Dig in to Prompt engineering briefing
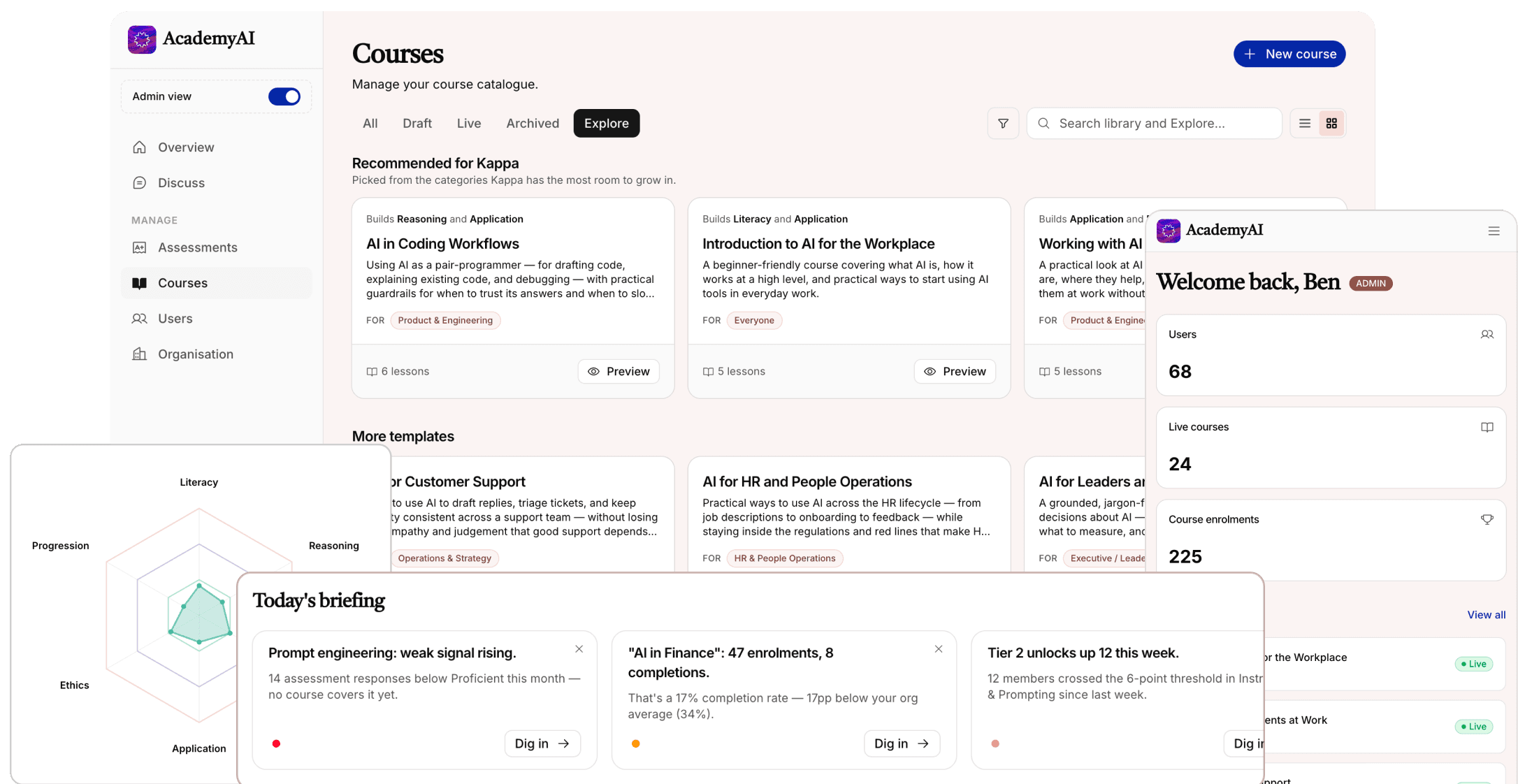 tap(542, 743)
